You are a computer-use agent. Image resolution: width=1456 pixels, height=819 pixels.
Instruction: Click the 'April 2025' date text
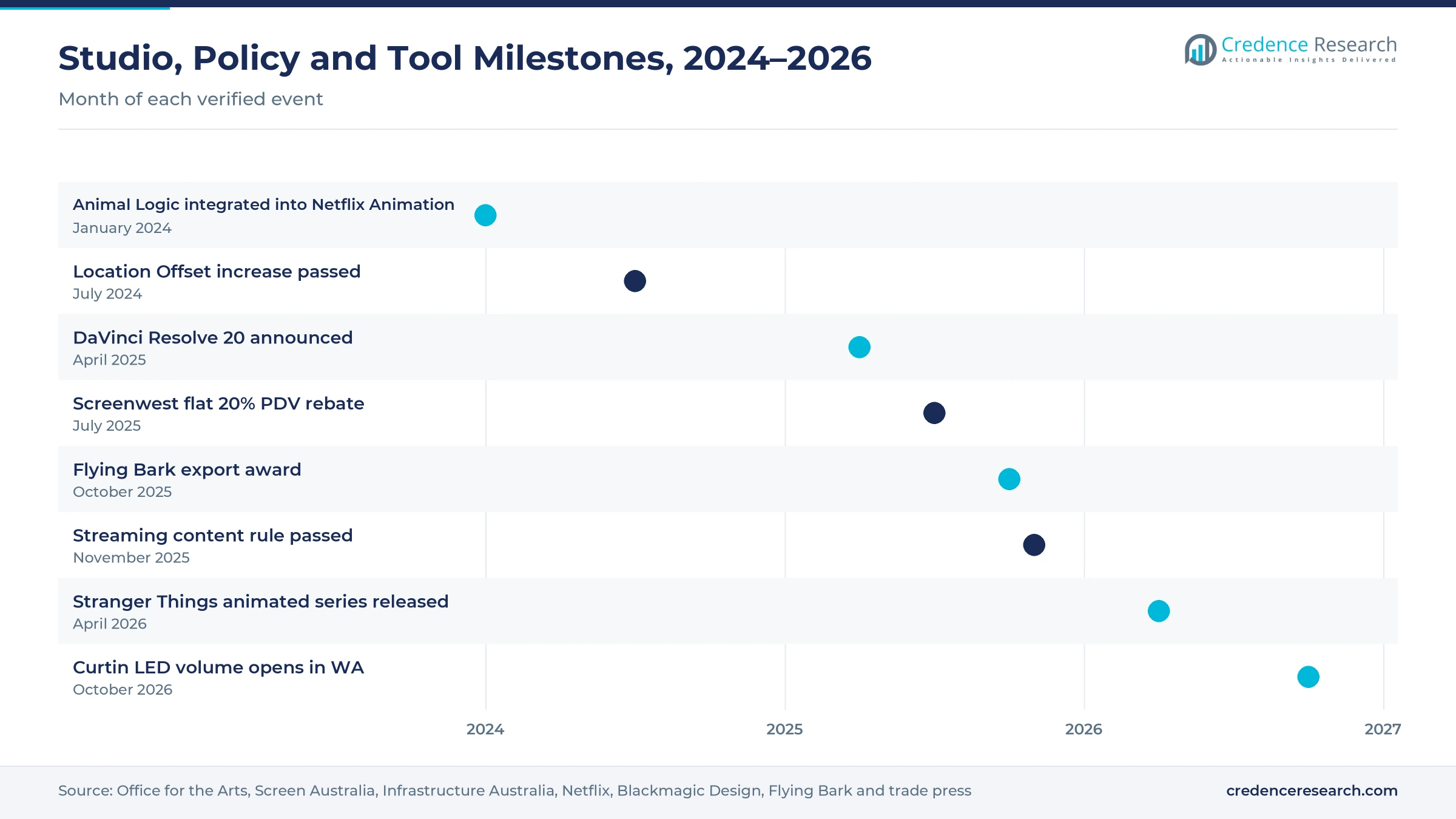[x=109, y=360]
